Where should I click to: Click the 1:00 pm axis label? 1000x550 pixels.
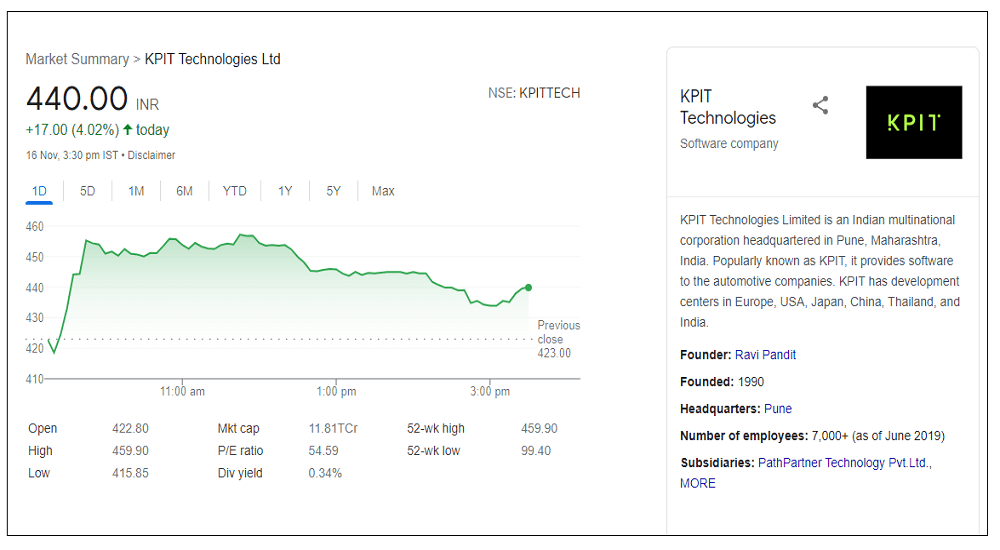click(336, 391)
